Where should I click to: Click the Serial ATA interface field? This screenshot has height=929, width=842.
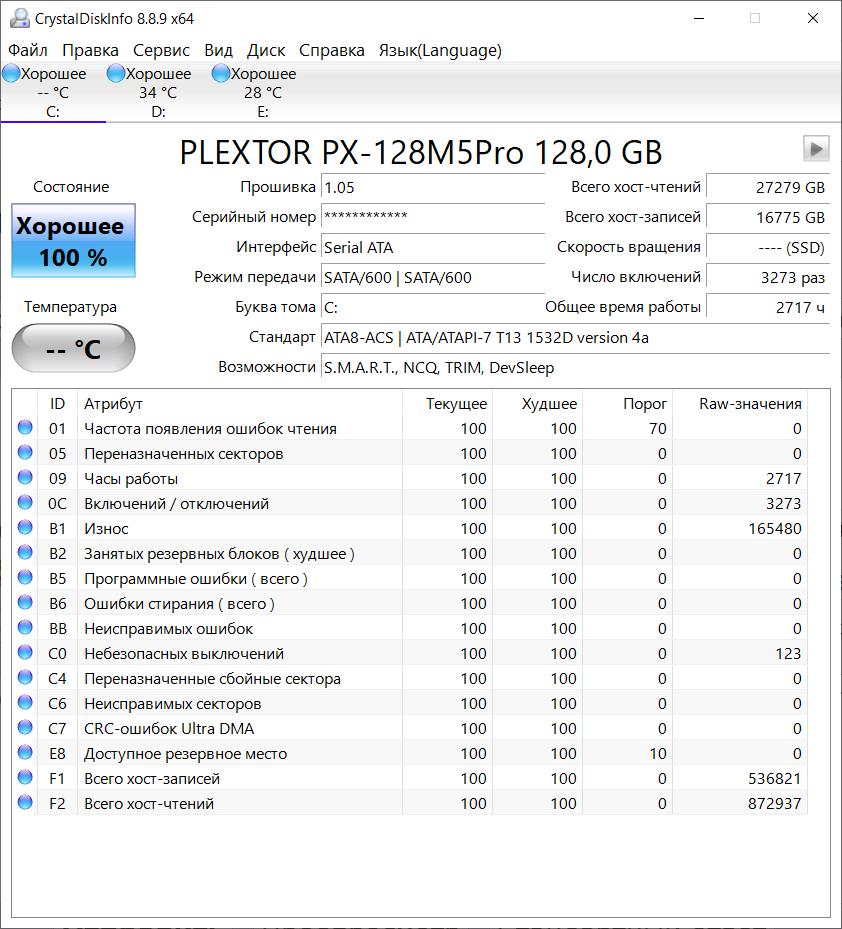[x=433, y=248]
